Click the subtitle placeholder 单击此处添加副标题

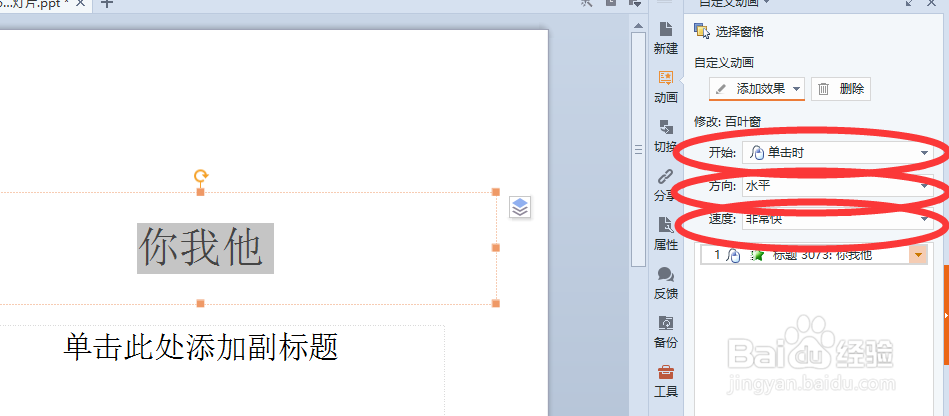pyautogui.click(x=201, y=347)
